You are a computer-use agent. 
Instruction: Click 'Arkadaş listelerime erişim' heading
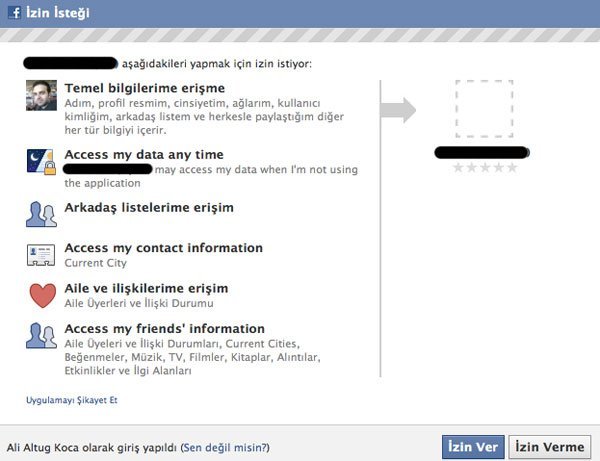pyautogui.click(x=149, y=208)
